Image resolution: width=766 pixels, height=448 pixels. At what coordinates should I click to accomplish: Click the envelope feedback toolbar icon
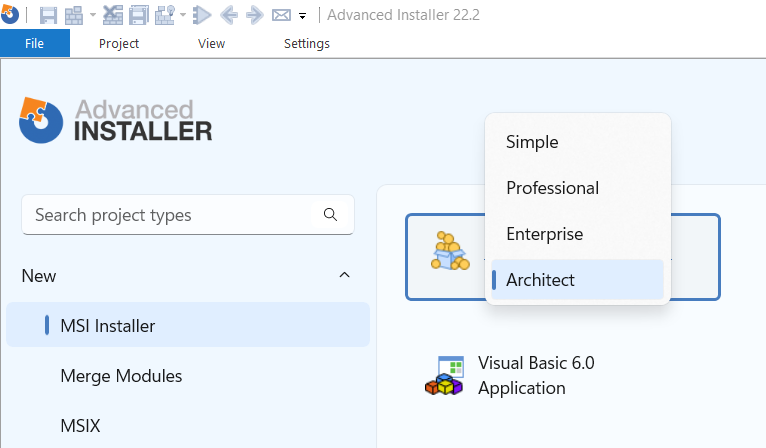[281, 16]
